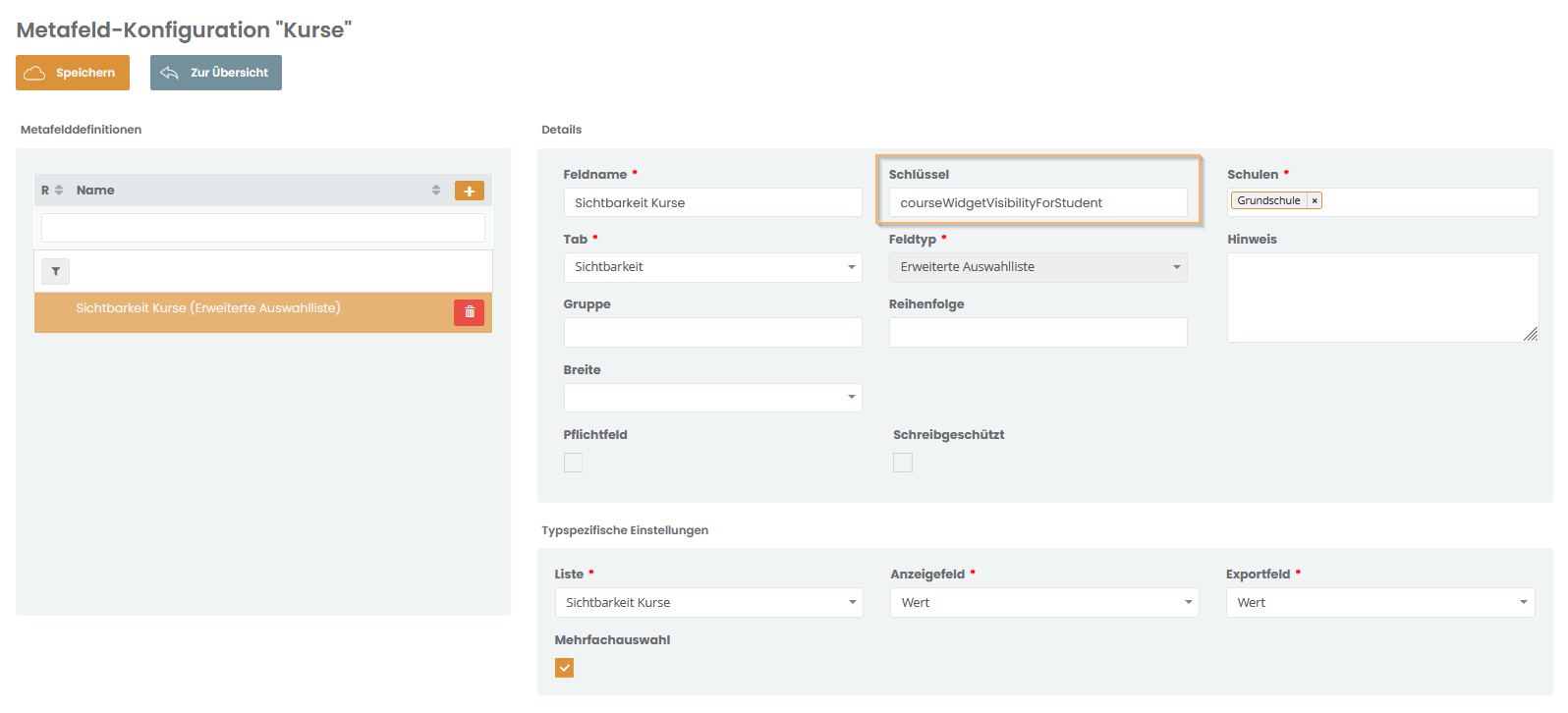Save the configuration with Speichern

(x=73, y=73)
